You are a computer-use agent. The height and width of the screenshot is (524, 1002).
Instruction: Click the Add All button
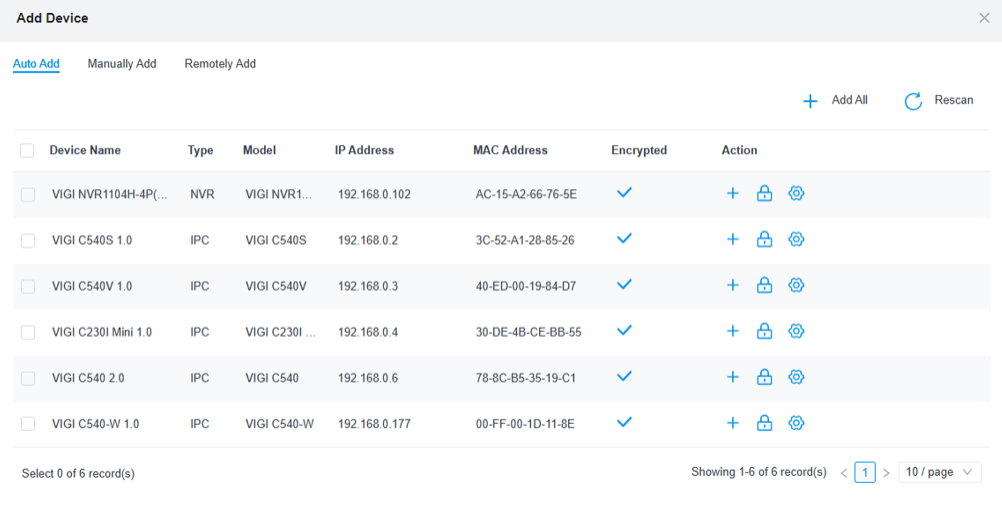click(836, 101)
